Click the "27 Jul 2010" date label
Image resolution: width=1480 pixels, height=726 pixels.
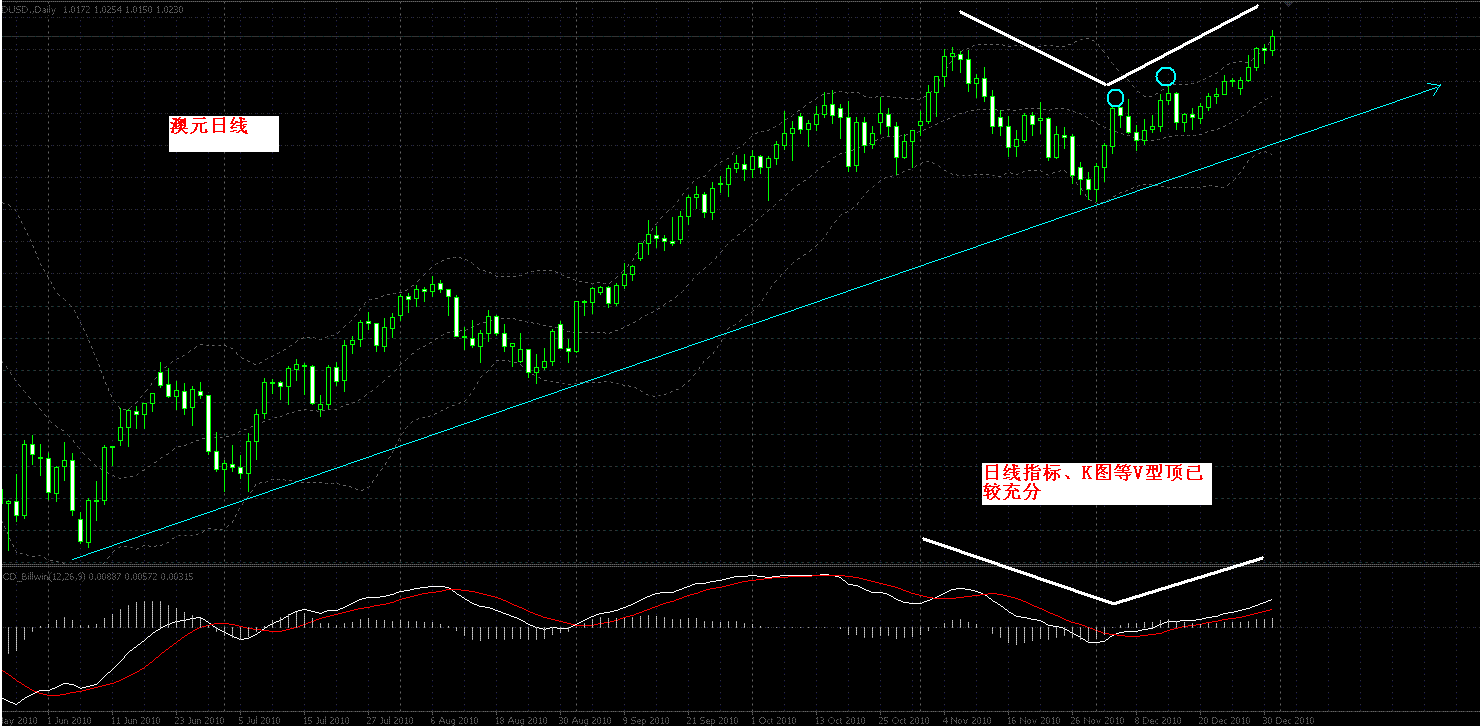point(391,720)
